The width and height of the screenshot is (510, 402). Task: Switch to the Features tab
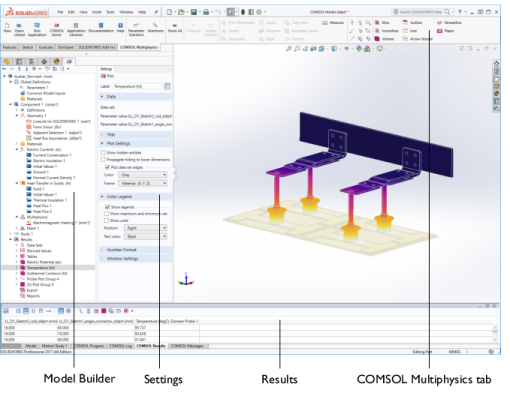(x=9, y=47)
